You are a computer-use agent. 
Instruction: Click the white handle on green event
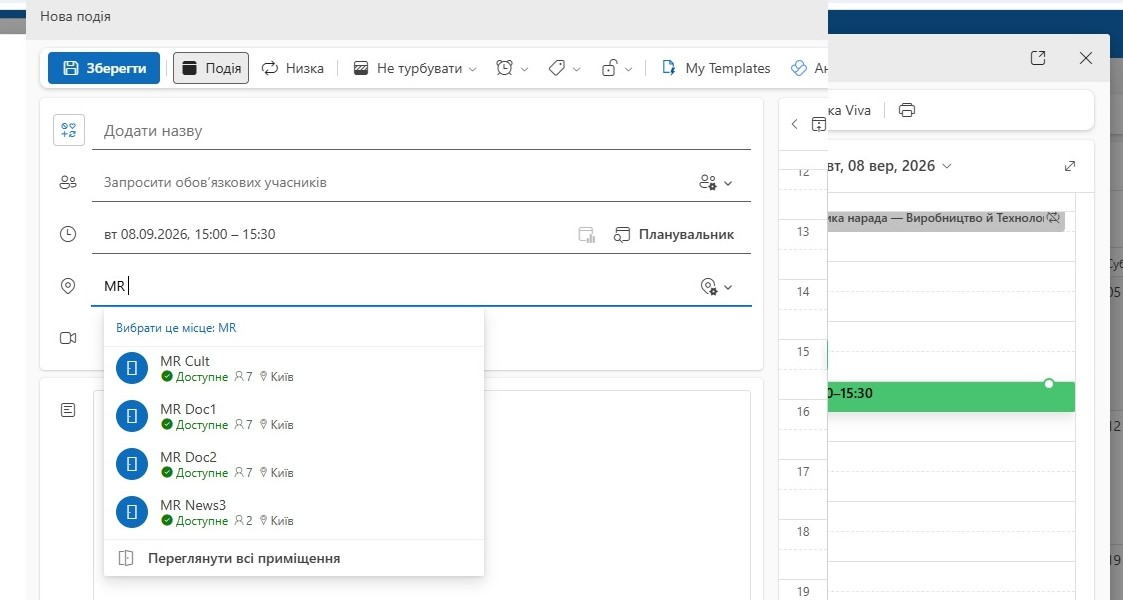pos(1049,384)
